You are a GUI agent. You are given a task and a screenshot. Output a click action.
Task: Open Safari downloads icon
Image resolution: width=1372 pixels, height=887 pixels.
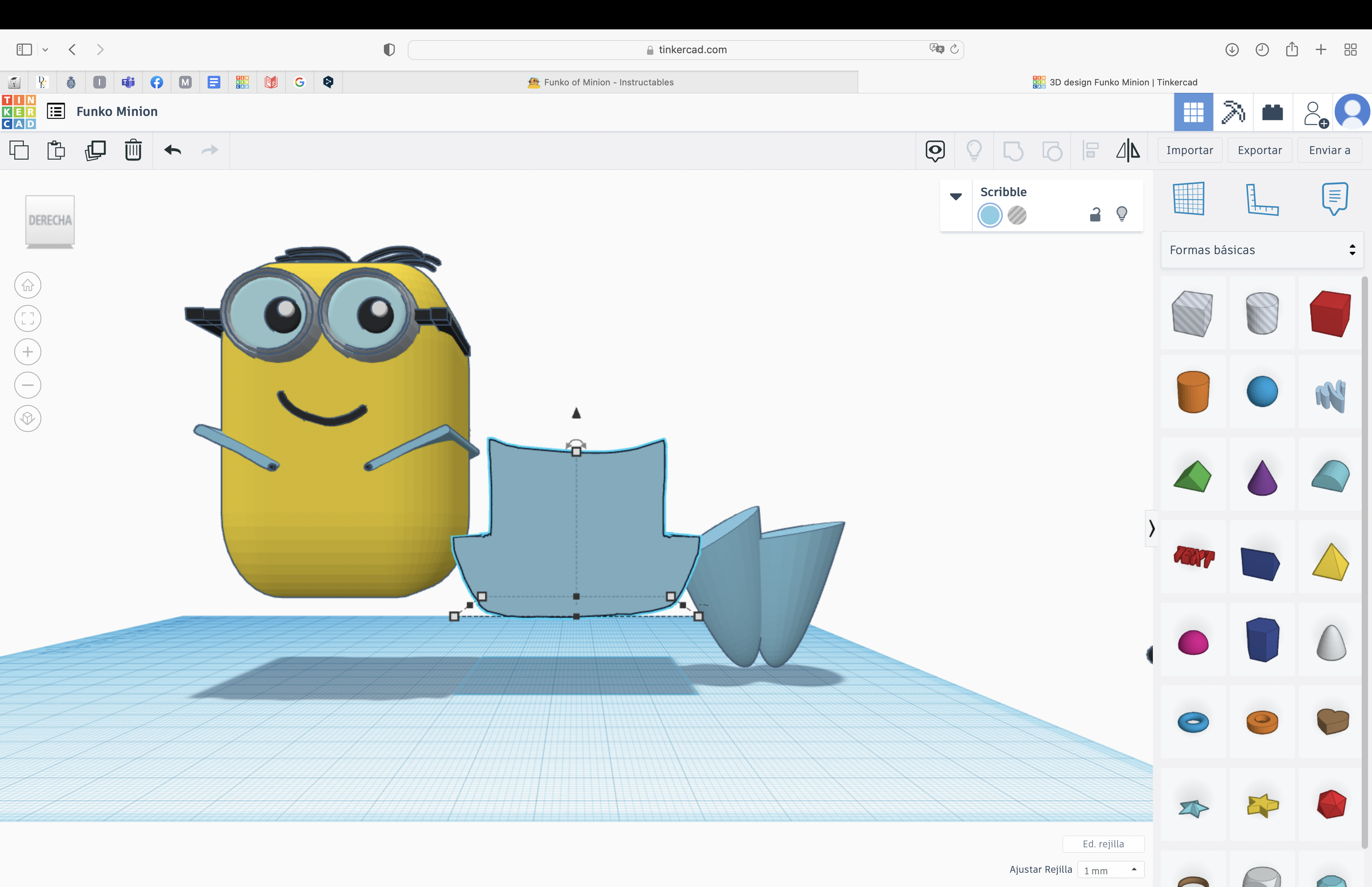(1231, 50)
